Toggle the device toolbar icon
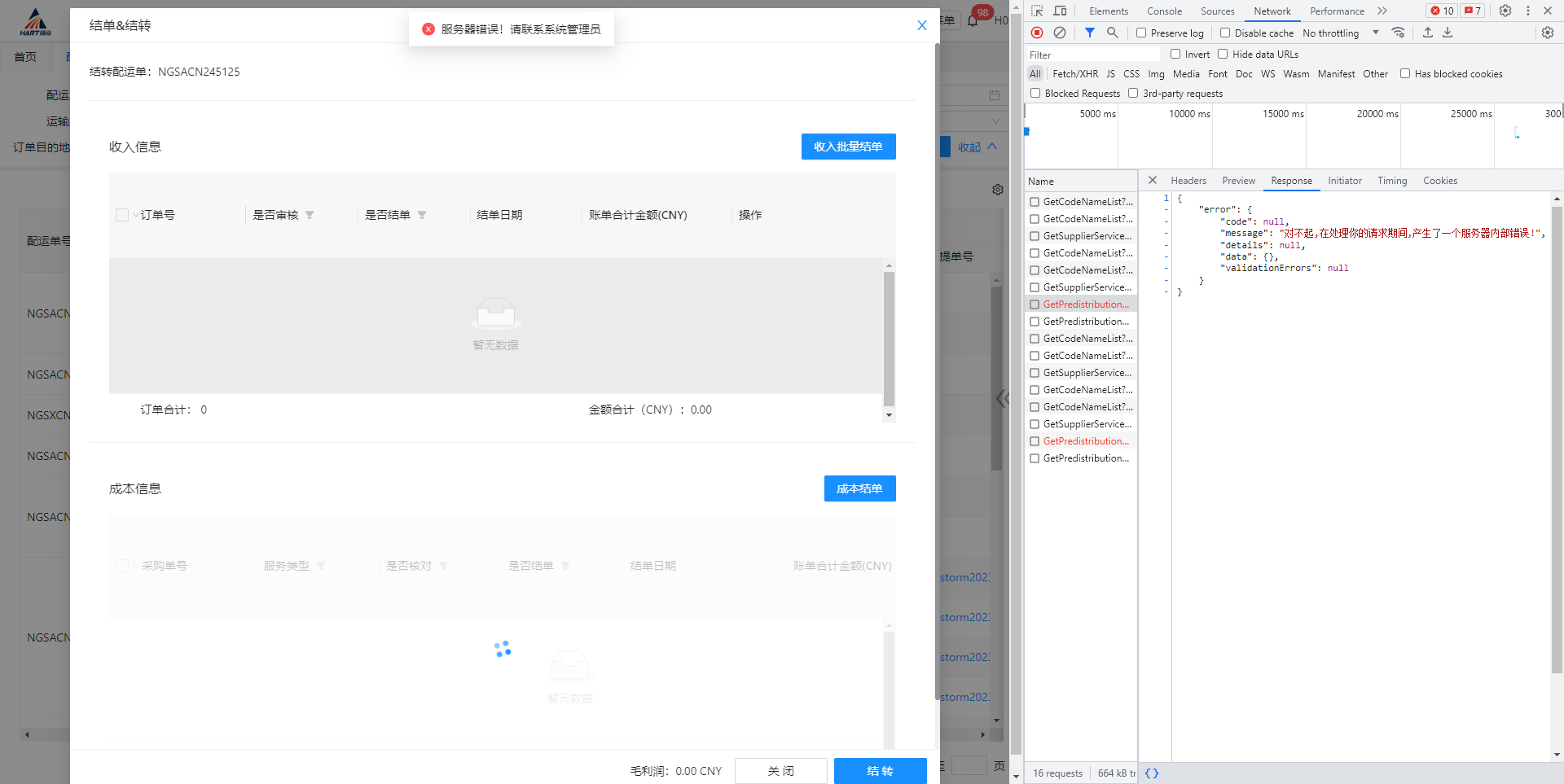 1060,11
